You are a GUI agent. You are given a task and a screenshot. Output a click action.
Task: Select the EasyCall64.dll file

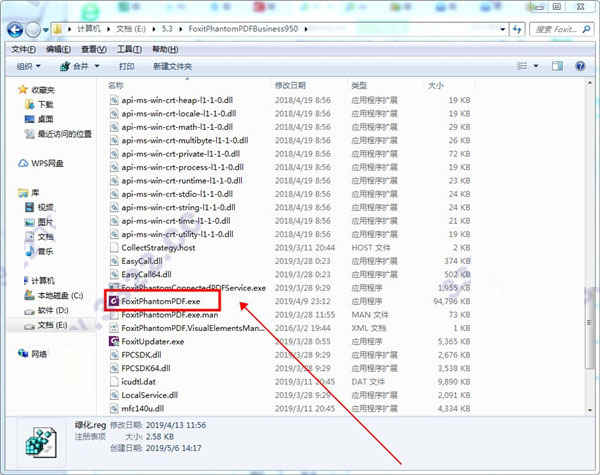[146, 274]
